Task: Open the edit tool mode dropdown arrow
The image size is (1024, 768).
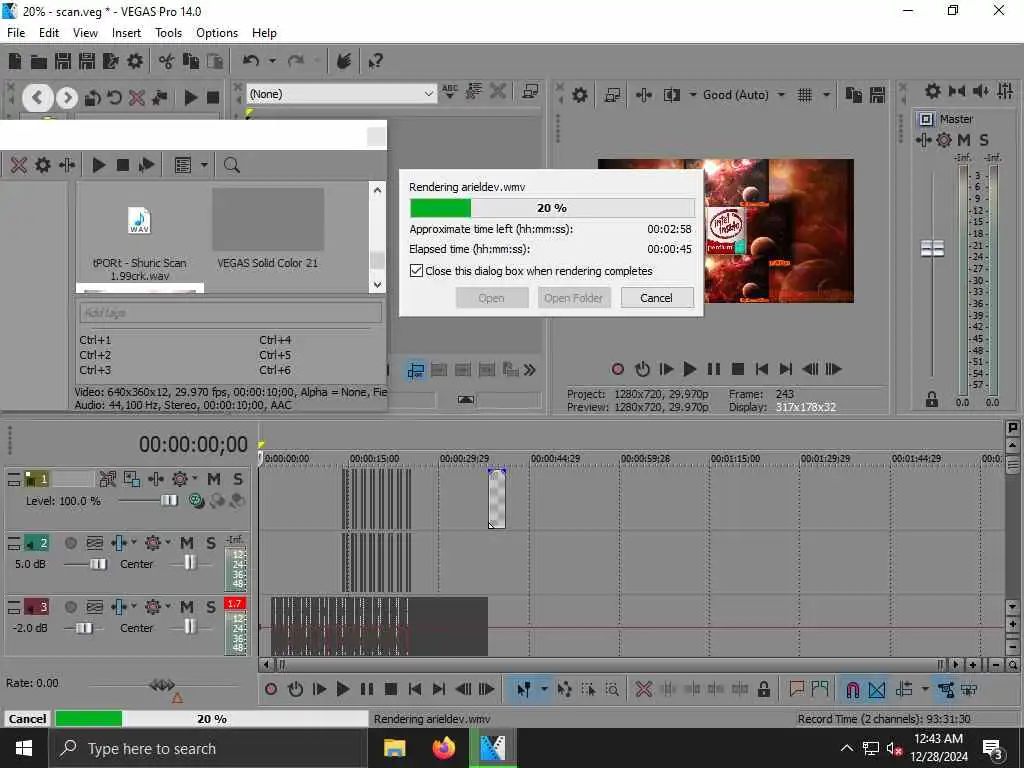Action: click(543, 689)
